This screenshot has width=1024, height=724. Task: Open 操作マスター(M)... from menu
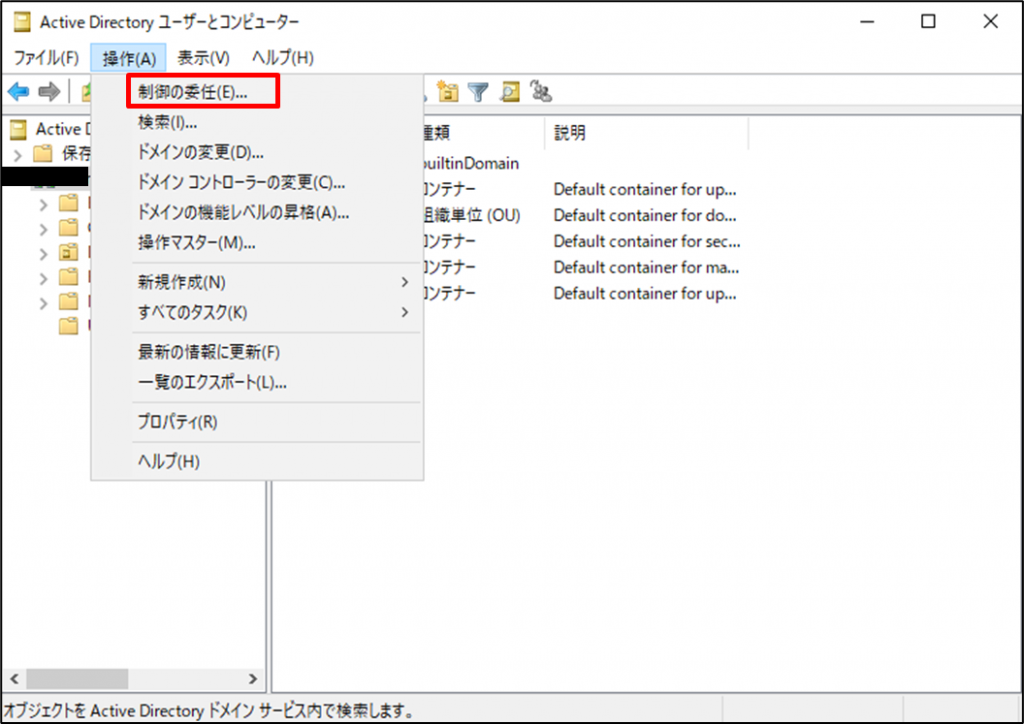click(x=257, y=242)
